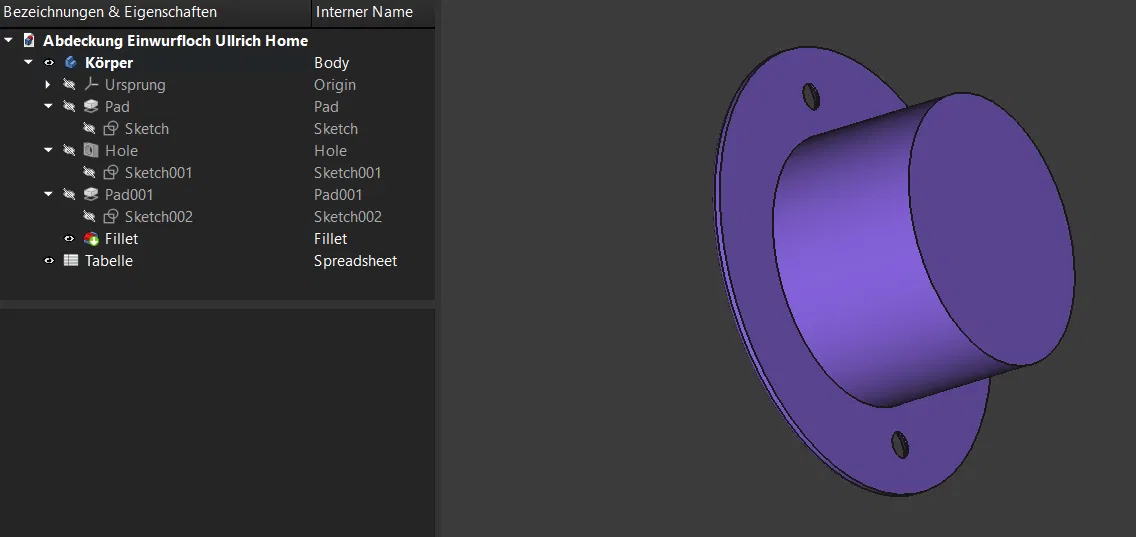Select the Körper label in the tree
The image size is (1136, 537).
(109, 63)
